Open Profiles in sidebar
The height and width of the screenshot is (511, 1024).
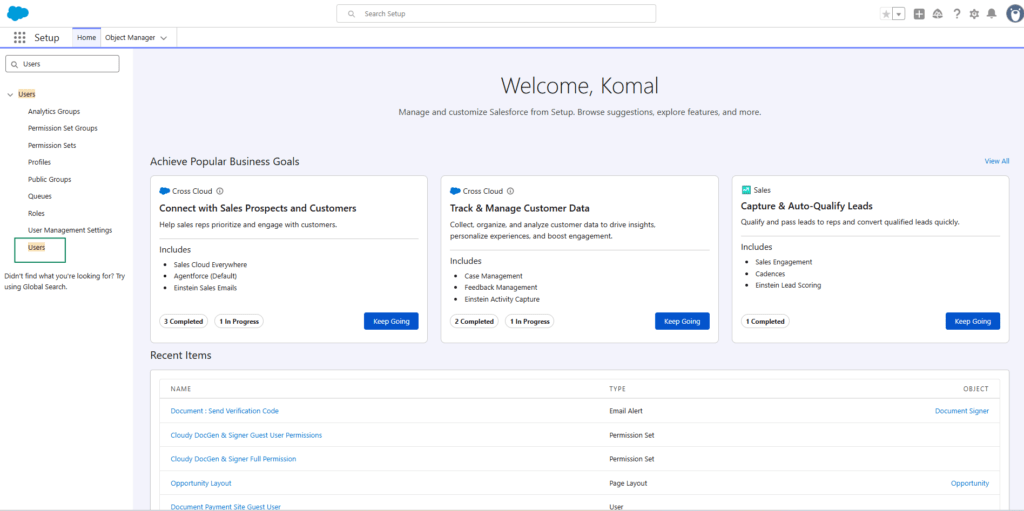click(x=39, y=163)
